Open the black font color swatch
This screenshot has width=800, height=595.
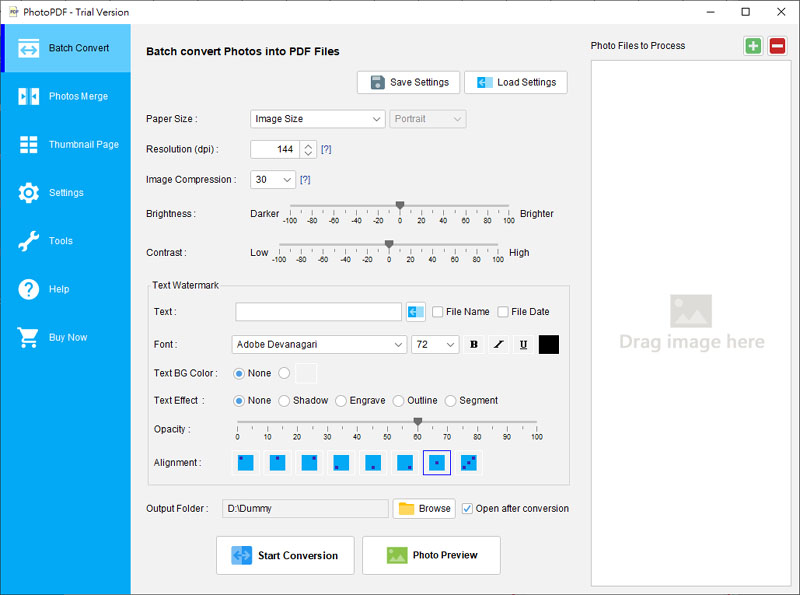(548, 344)
